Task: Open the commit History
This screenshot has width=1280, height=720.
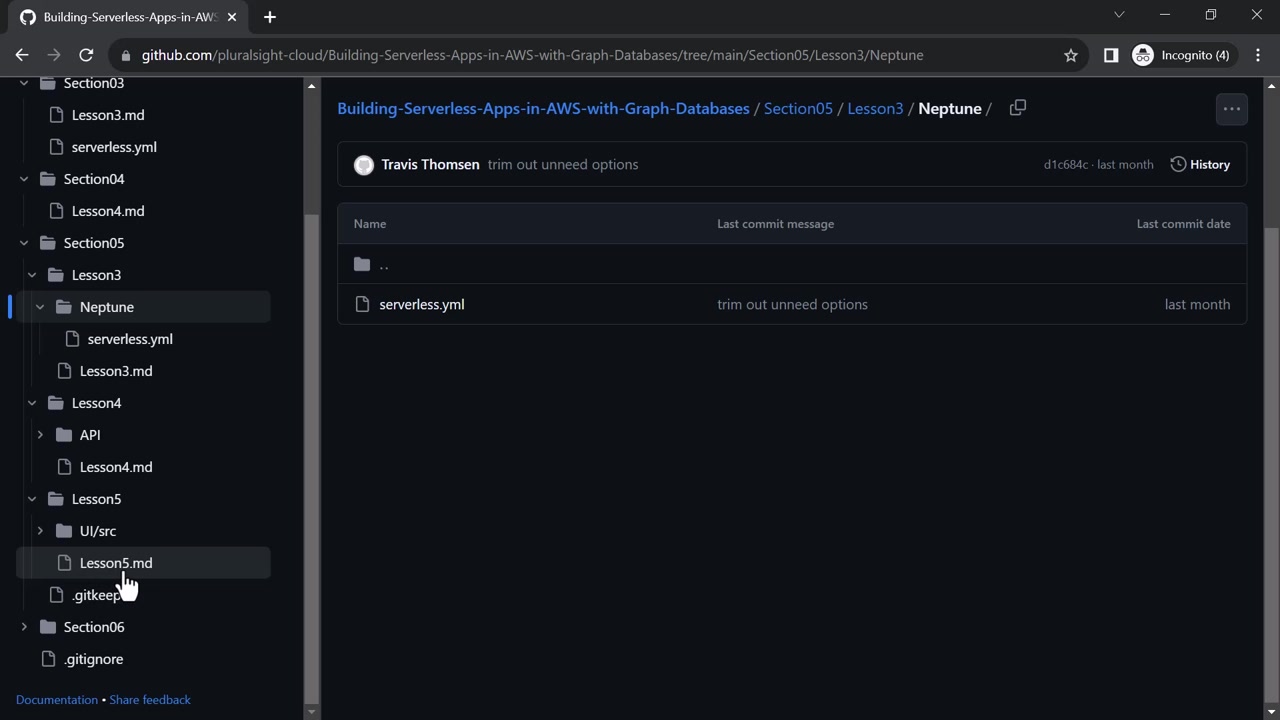Action: [1200, 164]
